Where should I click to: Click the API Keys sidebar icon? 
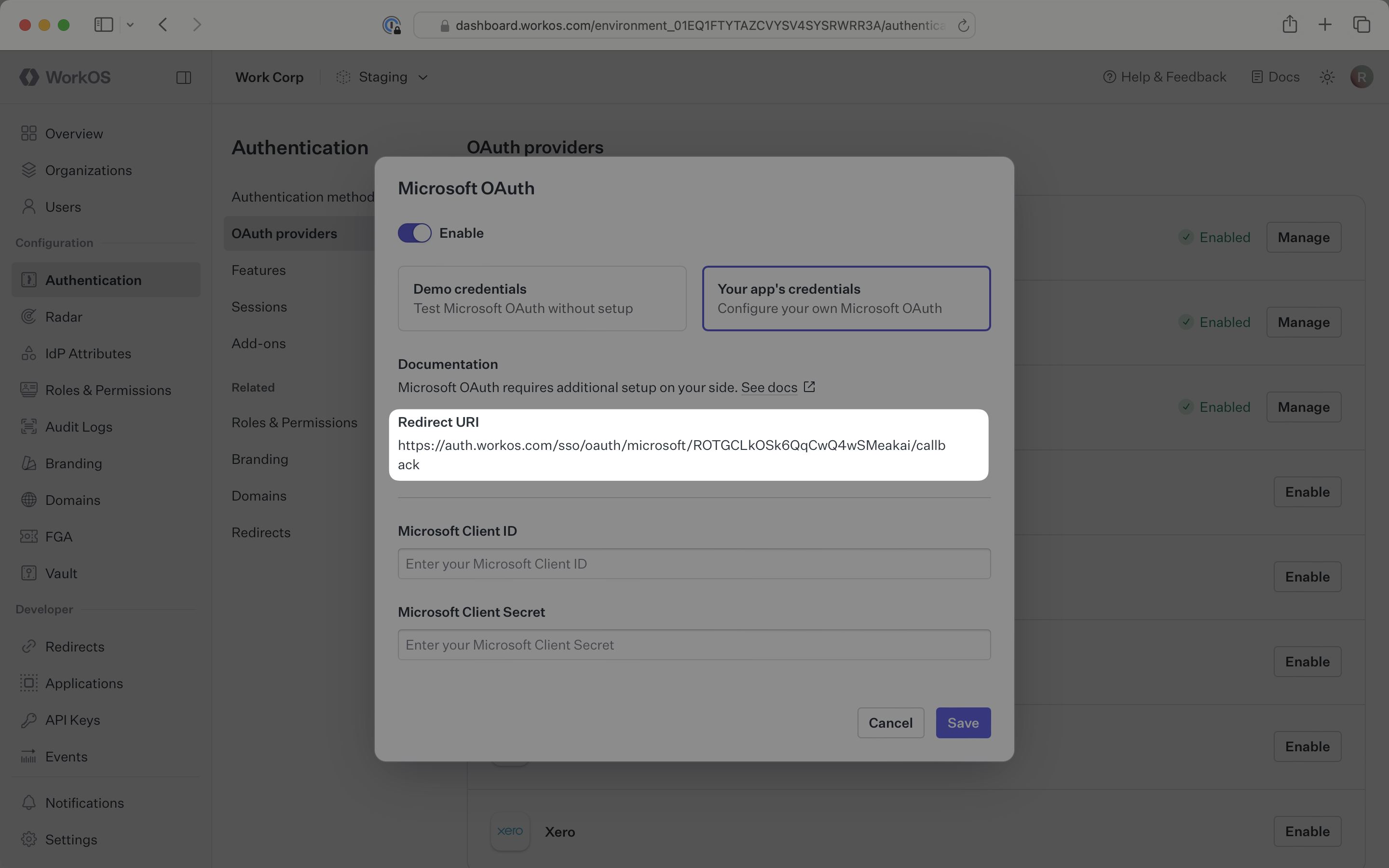coord(29,720)
